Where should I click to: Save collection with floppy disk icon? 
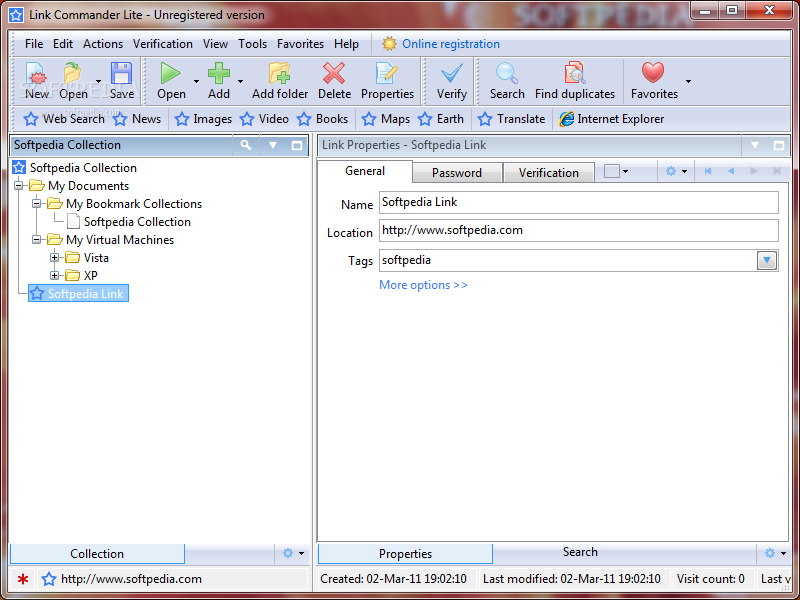pyautogui.click(x=121, y=81)
